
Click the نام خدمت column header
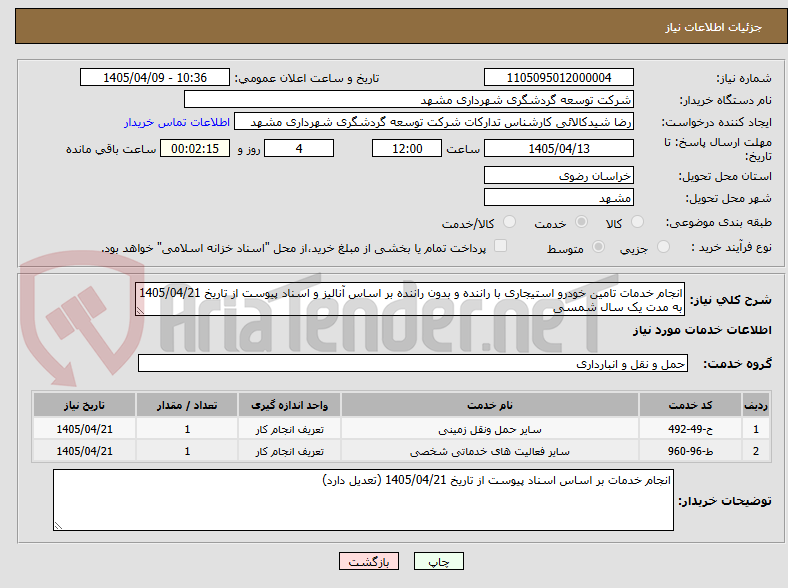(x=490, y=405)
